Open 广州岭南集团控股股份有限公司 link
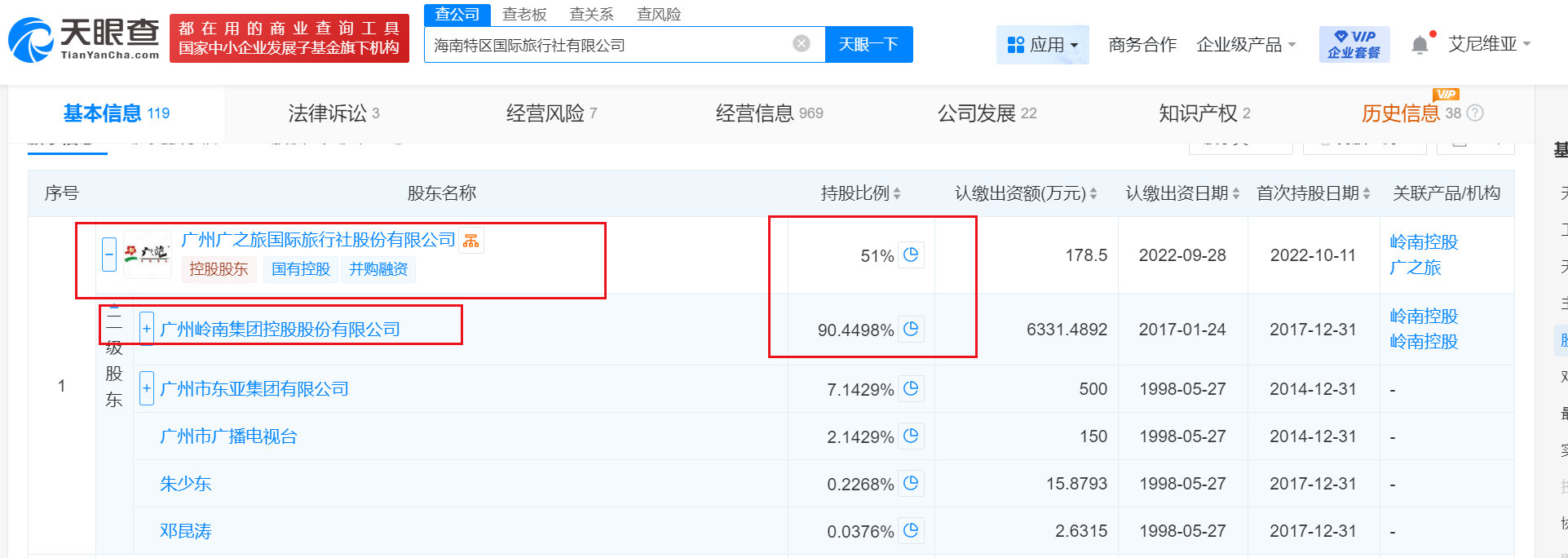The image size is (1568, 558). pos(280,330)
